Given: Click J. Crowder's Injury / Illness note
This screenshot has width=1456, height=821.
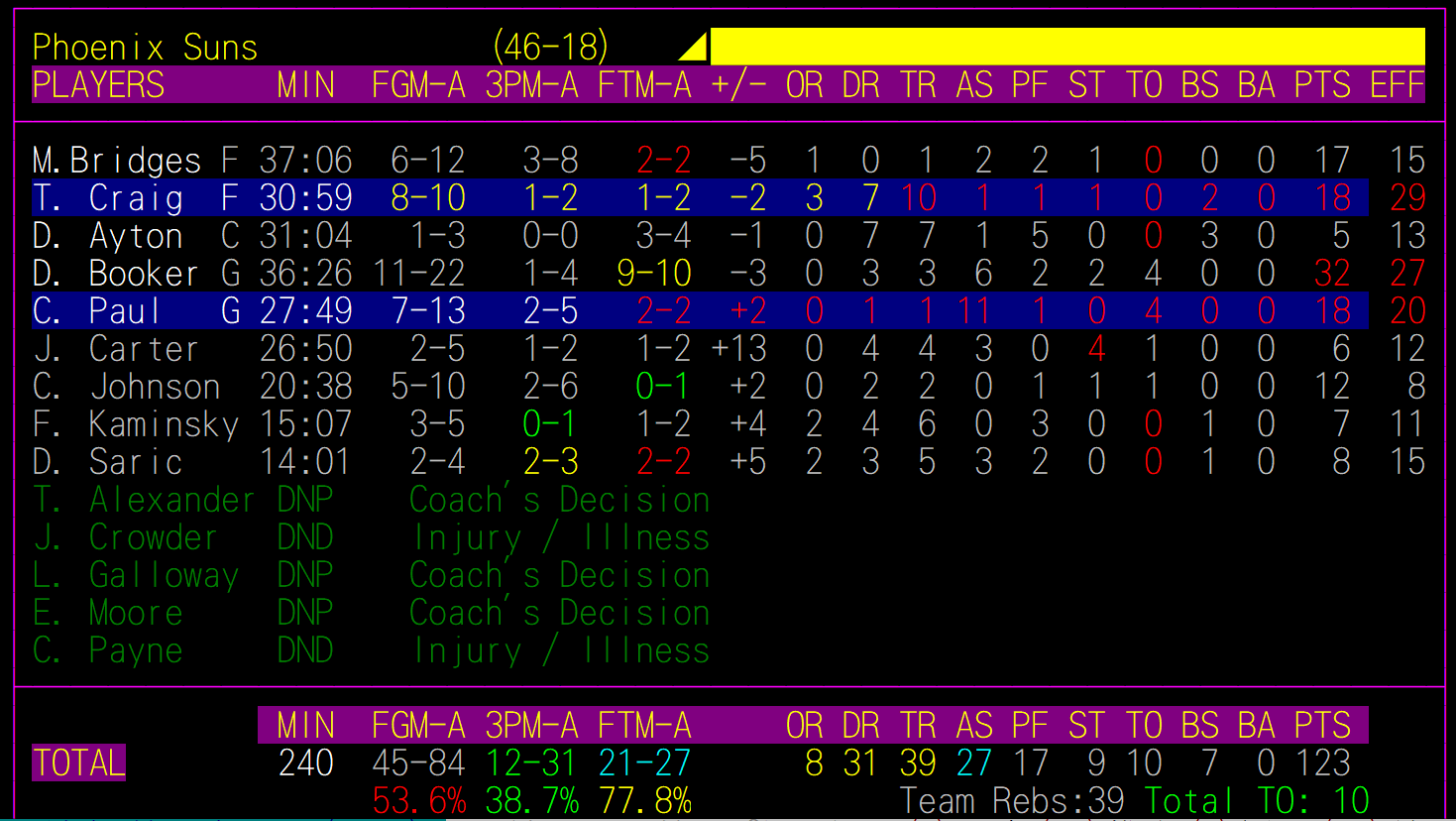Looking at the screenshot, I should tap(562, 537).
